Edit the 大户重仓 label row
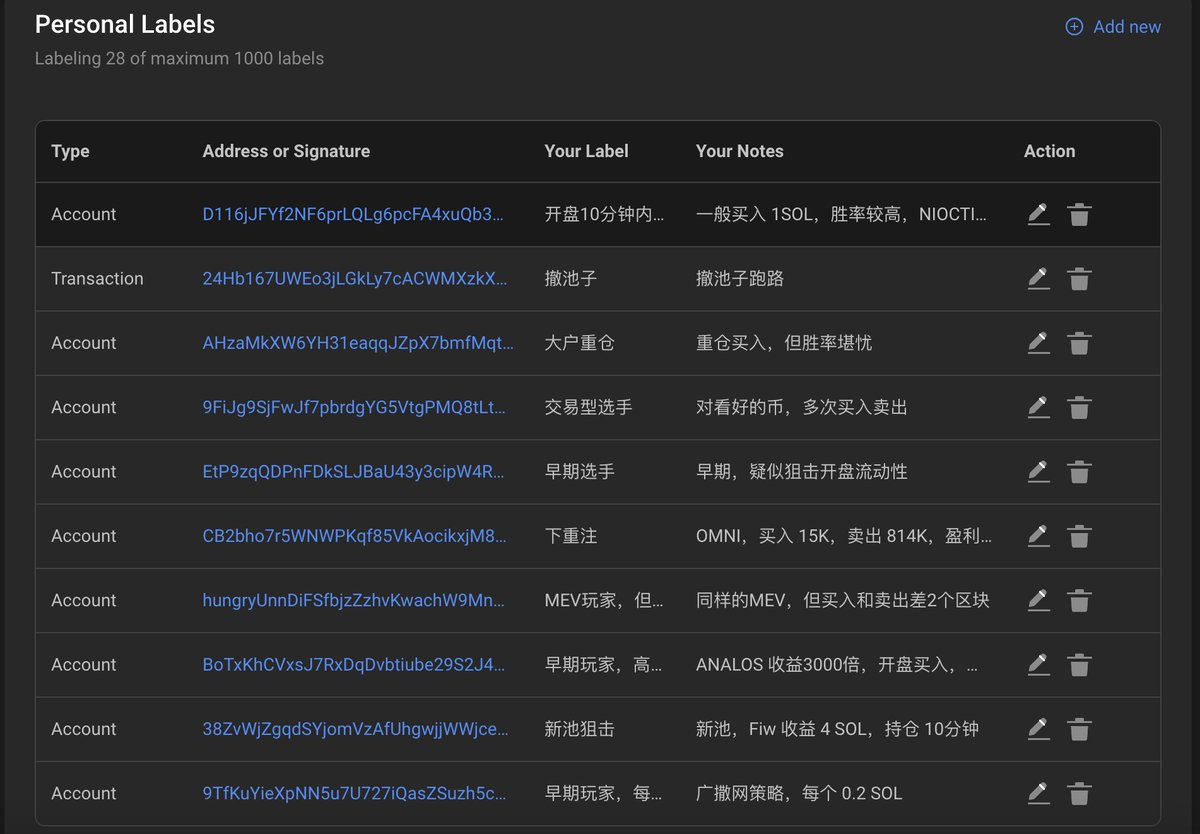 point(1038,343)
